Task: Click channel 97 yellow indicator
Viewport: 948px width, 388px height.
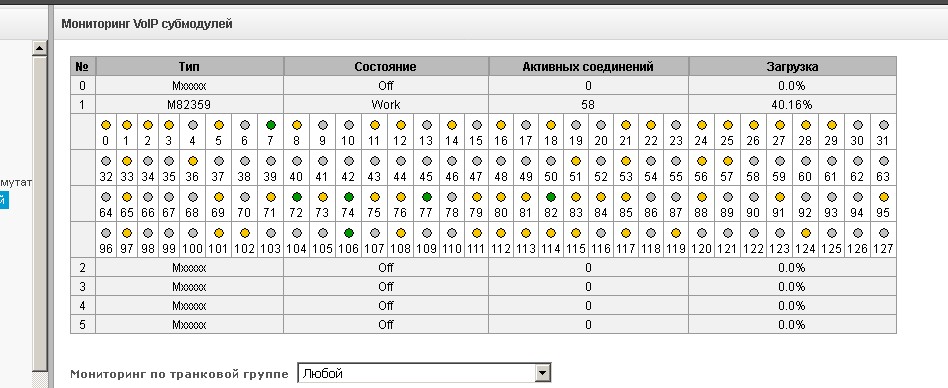Action: coord(127,233)
